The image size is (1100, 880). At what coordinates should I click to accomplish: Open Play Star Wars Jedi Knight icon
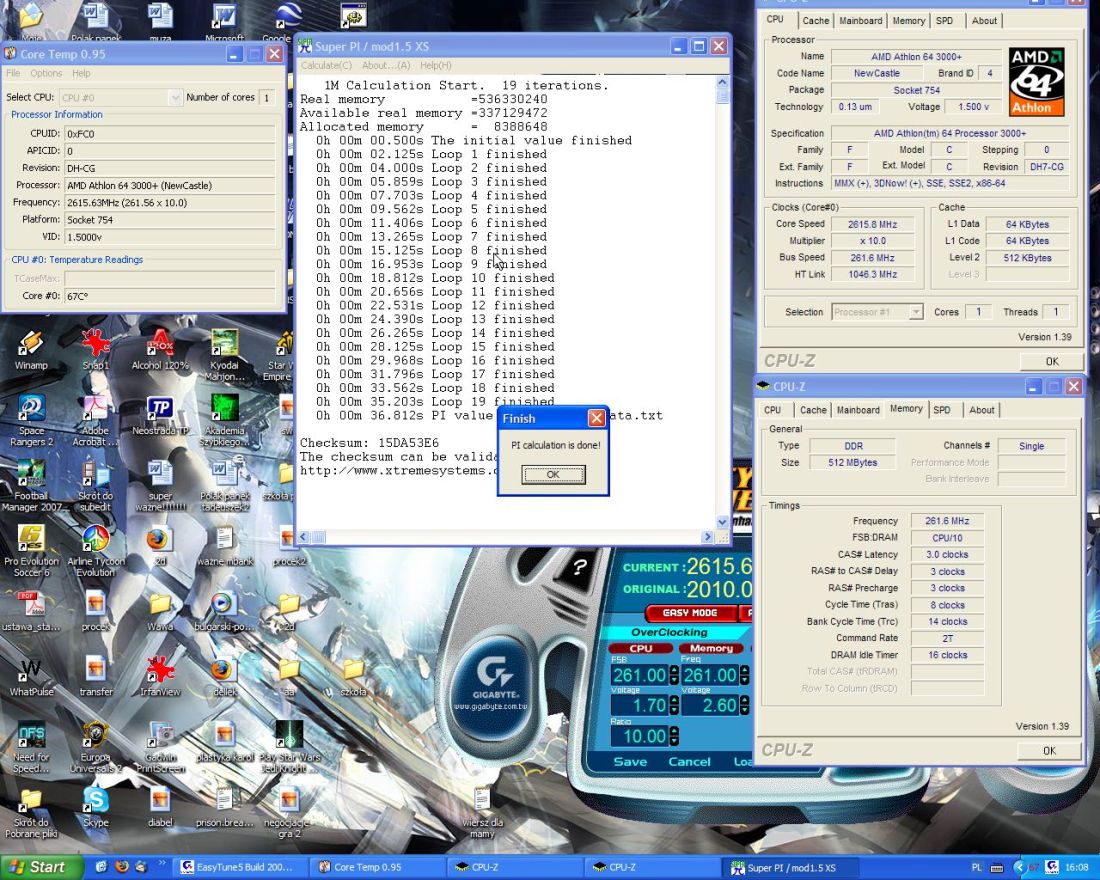tap(289, 747)
